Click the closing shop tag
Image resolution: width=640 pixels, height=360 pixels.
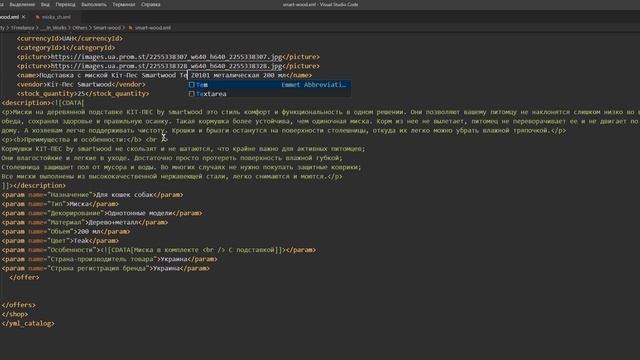point(15,314)
